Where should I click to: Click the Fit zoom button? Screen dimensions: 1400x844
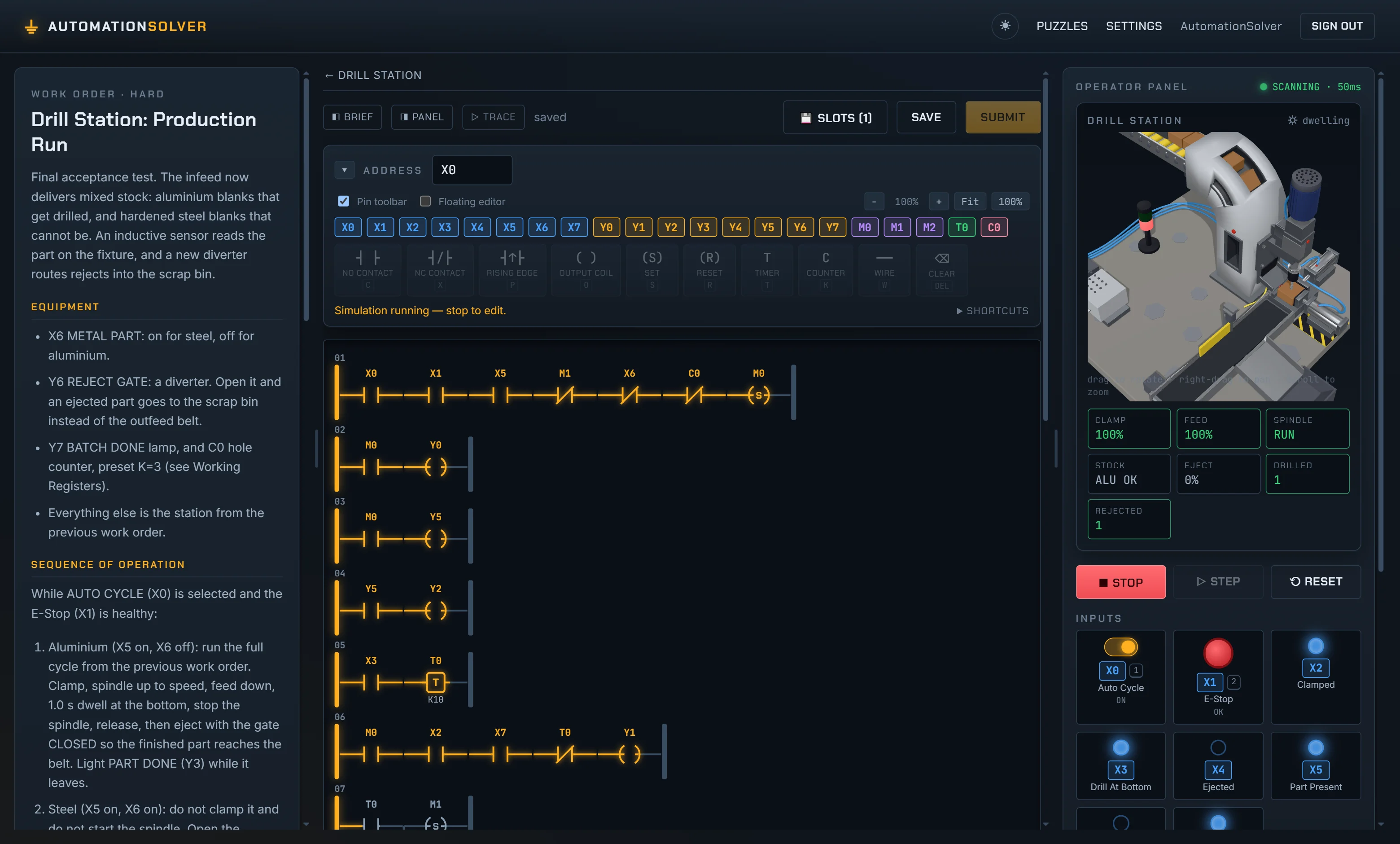[969, 201]
